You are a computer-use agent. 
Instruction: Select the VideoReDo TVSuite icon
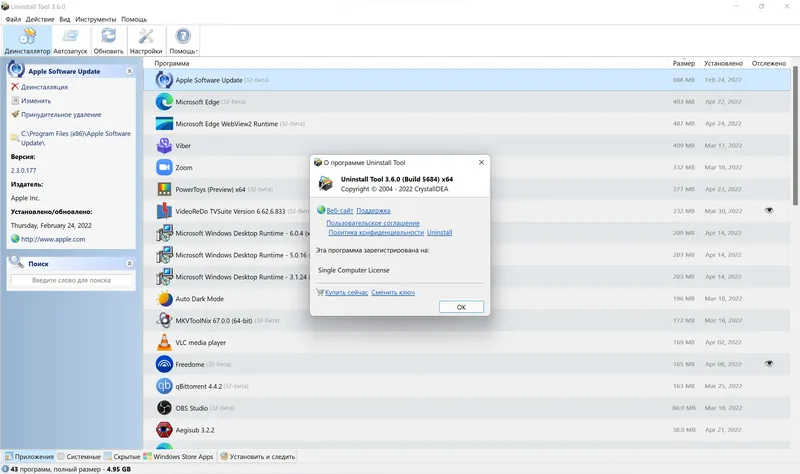coord(164,211)
